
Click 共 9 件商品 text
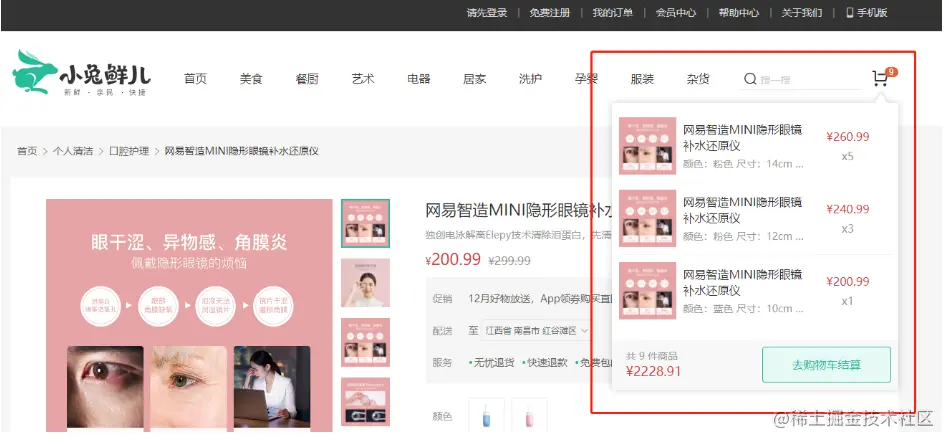click(x=651, y=356)
